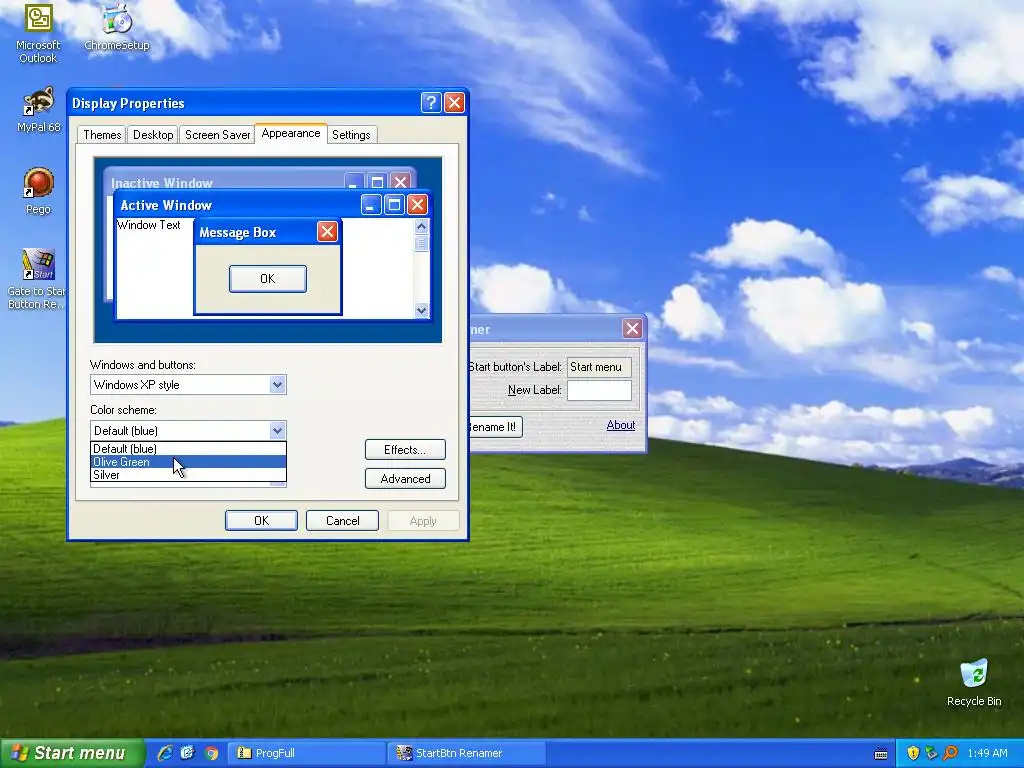The height and width of the screenshot is (768, 1024).
Task: Click the second Quick Launch icon beside Internet Explorer
Action: (187, 753)
